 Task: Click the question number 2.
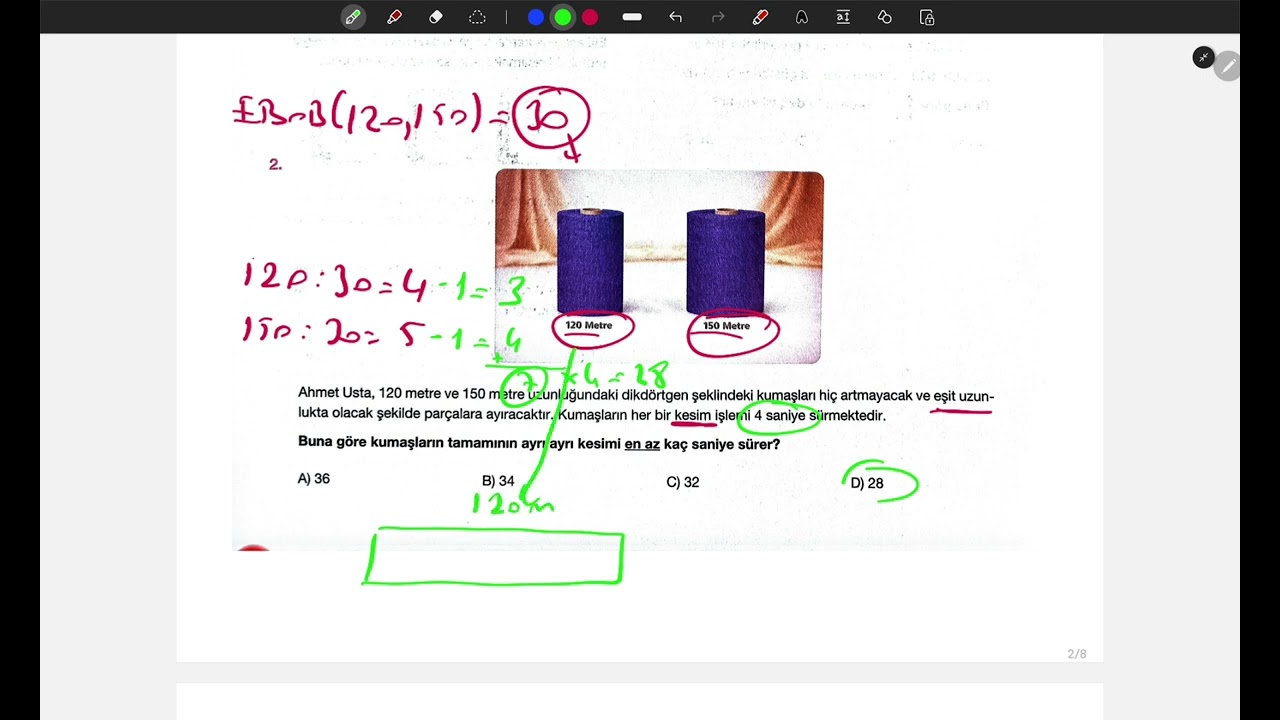click(275, 165)
